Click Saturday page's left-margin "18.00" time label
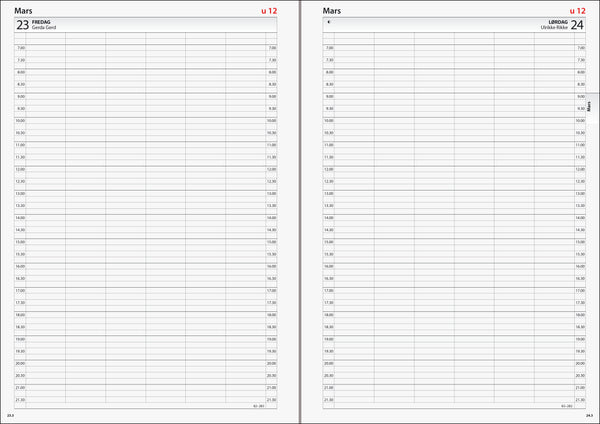Image resolution: width=600 pixels, height=424 pixels. coord(329,315)
